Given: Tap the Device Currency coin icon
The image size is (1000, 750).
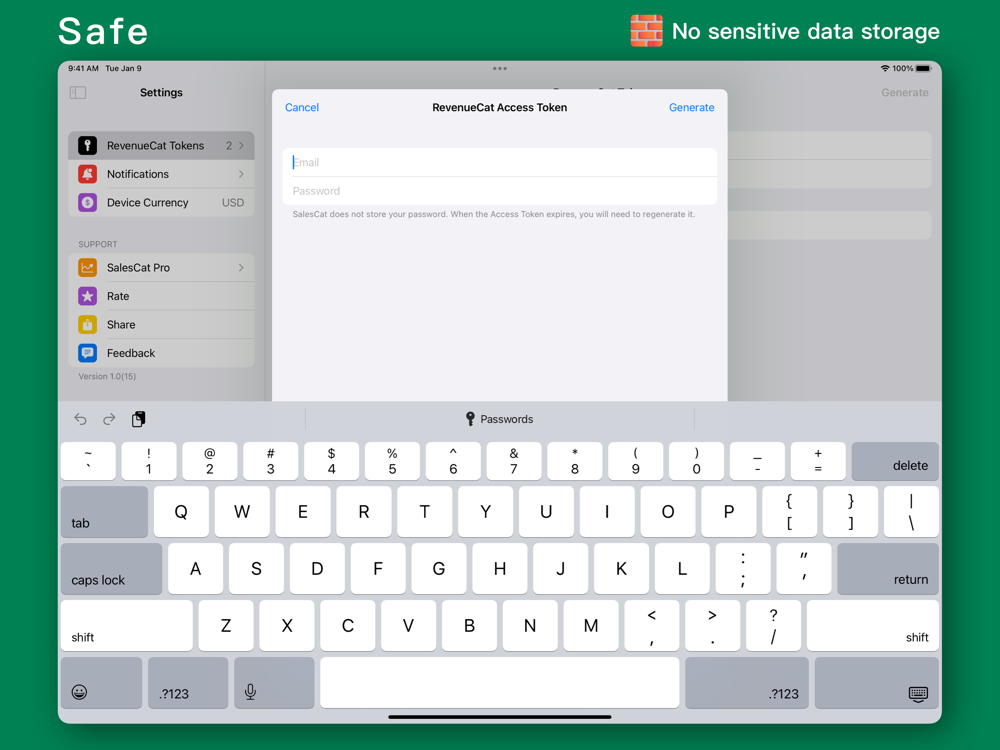Looking at the screenshot, I should pos(87,203).
